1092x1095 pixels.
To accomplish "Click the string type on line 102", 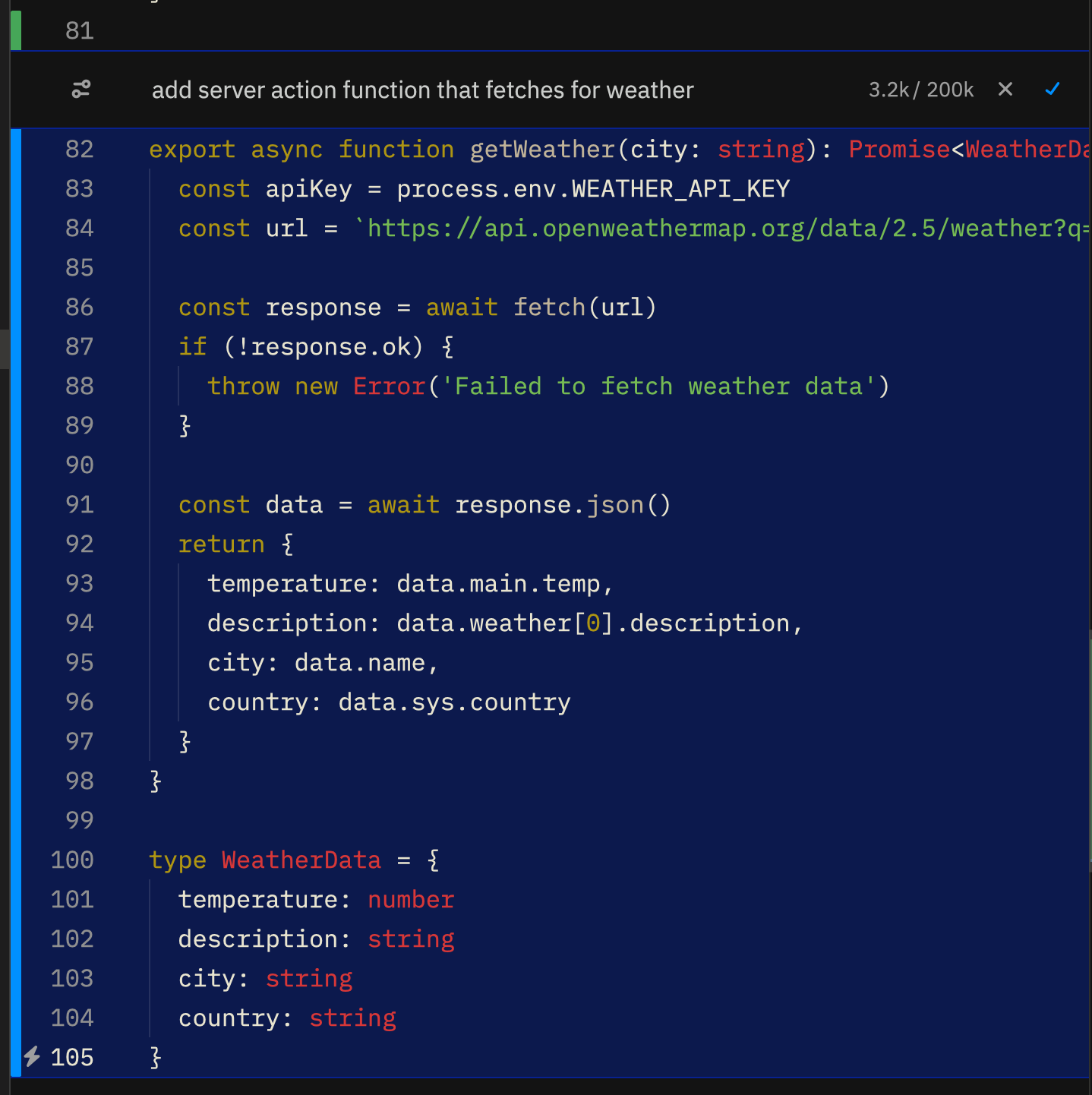I will [411, 939].
